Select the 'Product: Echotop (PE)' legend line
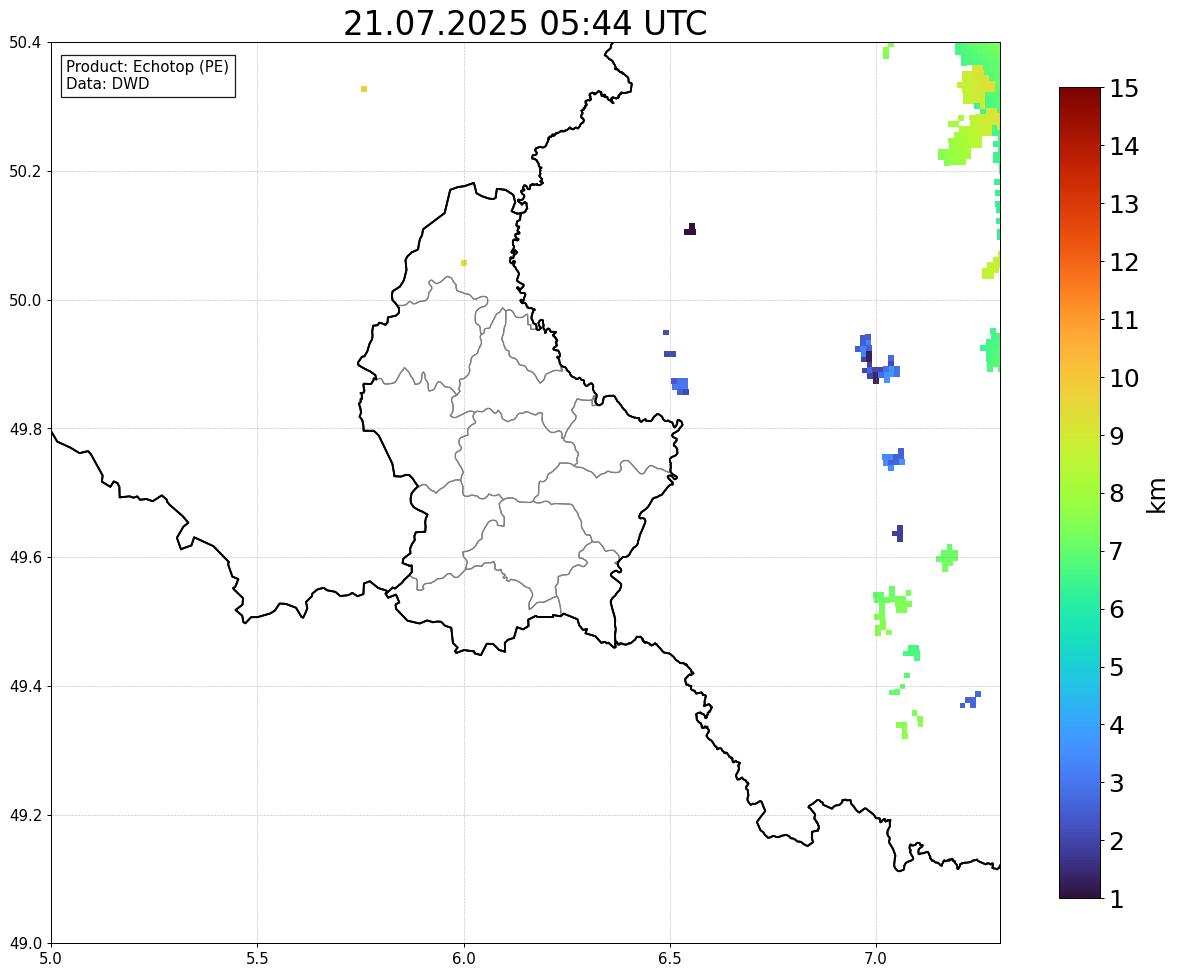 [147, 66]
